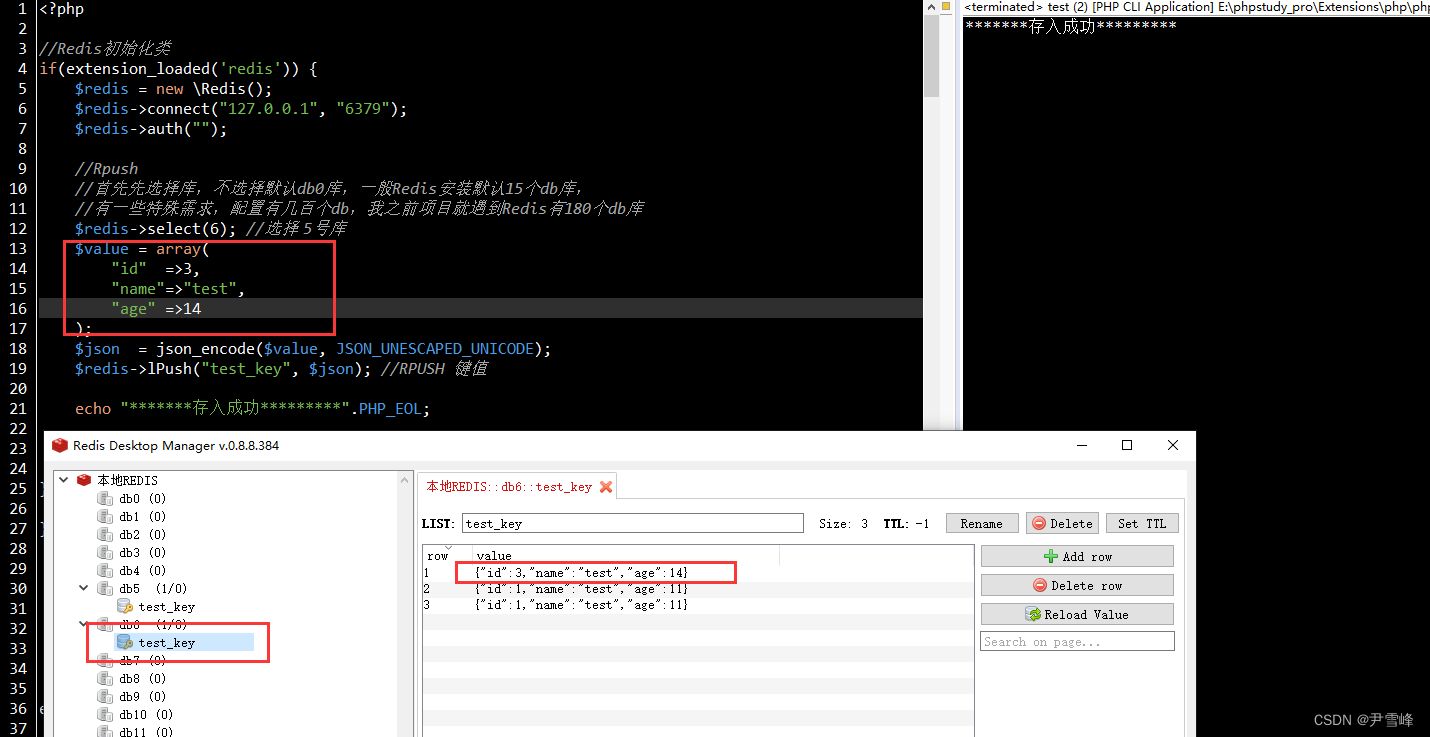The height and width of the screenshot is (737, 1430).
Task: Click the terminated test (2) PHP CLI console title
Action: click(x=1196, y=7)
